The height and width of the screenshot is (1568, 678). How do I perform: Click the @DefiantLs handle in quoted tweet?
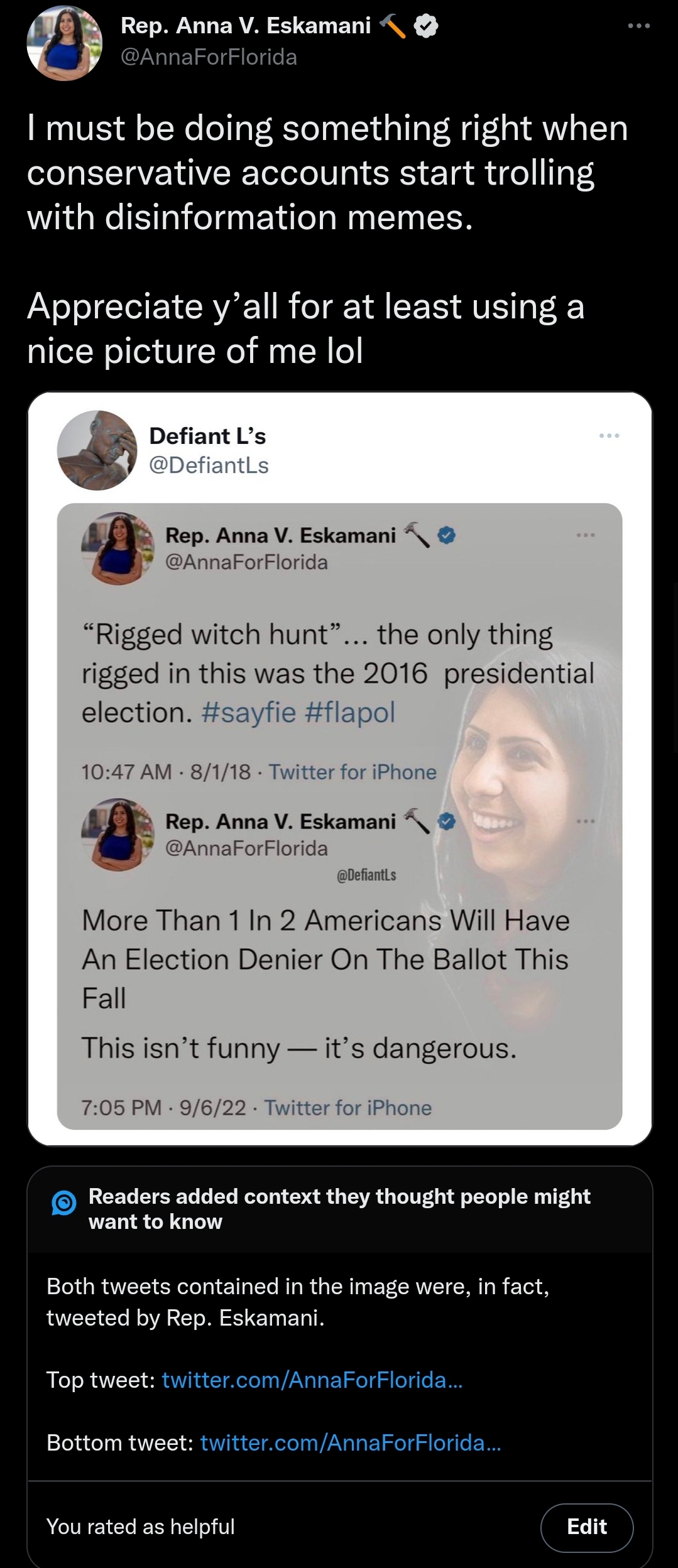(209, 465)
